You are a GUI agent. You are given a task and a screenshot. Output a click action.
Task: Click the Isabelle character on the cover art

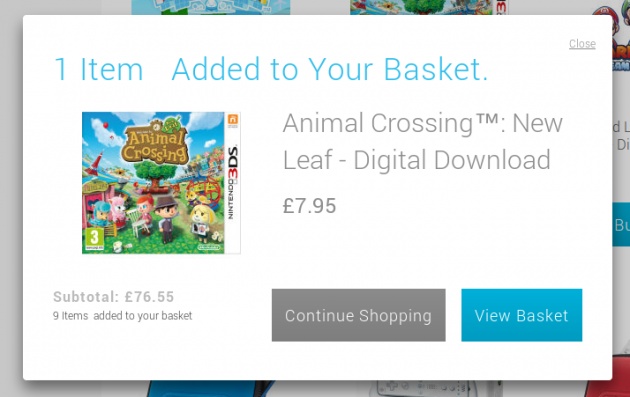201,224
